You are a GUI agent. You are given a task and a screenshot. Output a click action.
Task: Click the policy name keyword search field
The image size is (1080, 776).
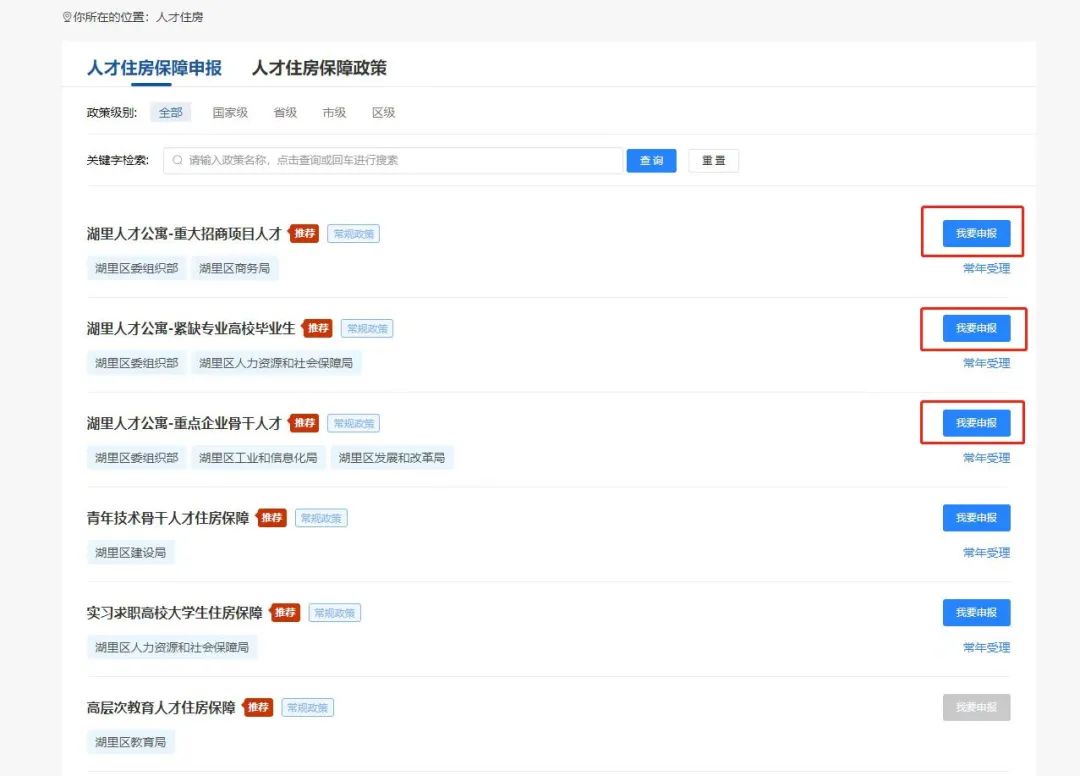click(x=400, y=160)
